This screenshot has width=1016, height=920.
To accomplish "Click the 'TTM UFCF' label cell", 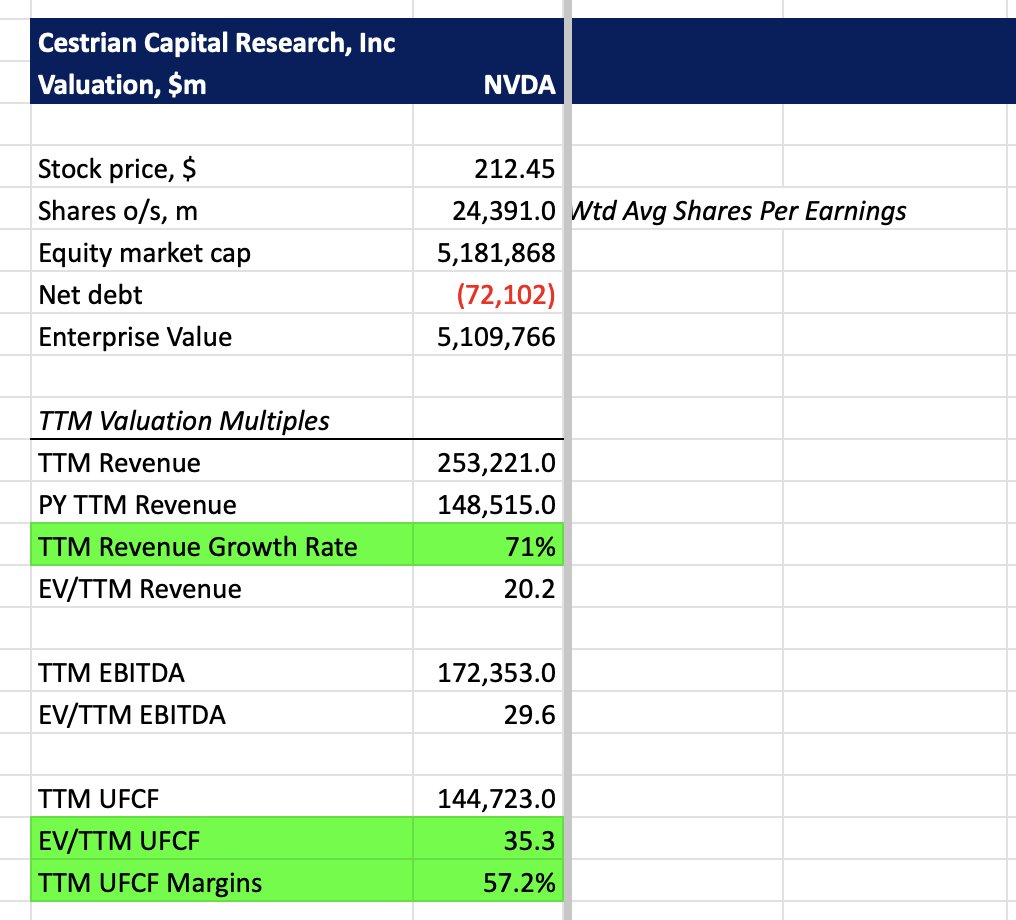I will click(x=222, y=798).
